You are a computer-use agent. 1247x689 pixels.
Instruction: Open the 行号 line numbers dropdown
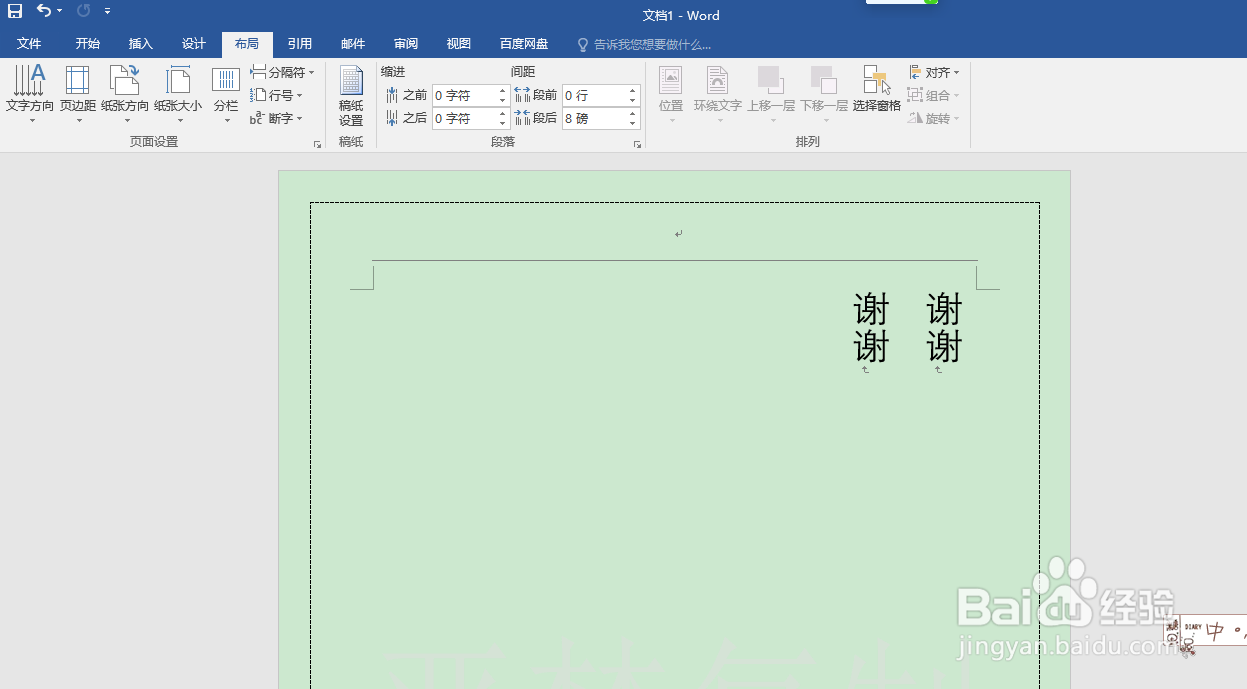click(276, 95)
